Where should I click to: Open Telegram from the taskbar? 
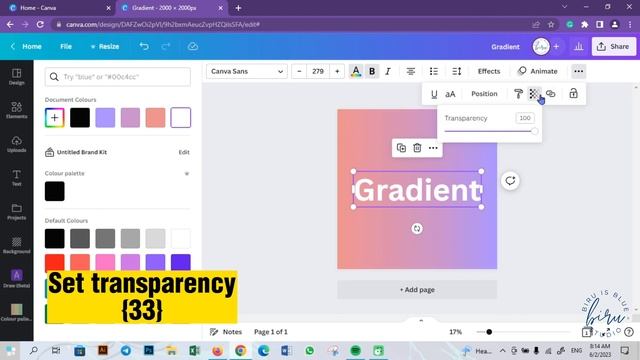point(126,351)
